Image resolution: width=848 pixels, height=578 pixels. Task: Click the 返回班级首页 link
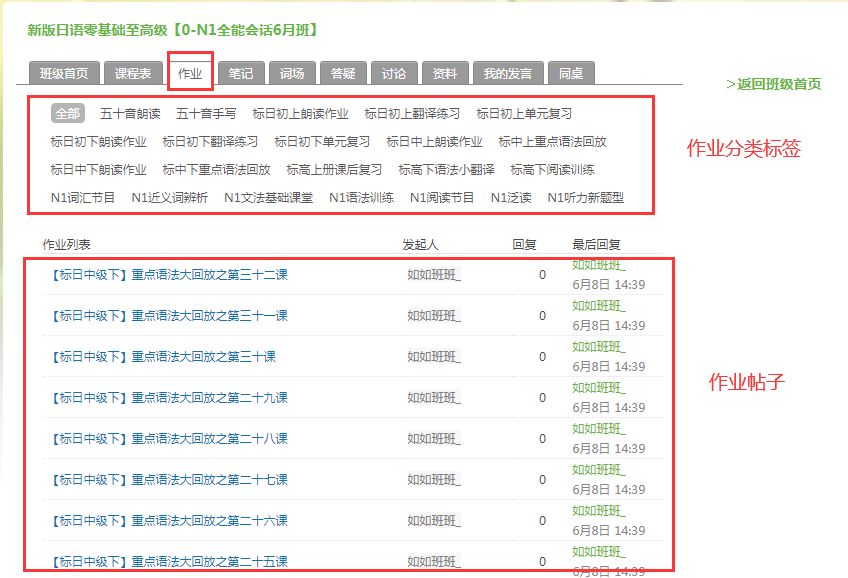tap(778, 84)
